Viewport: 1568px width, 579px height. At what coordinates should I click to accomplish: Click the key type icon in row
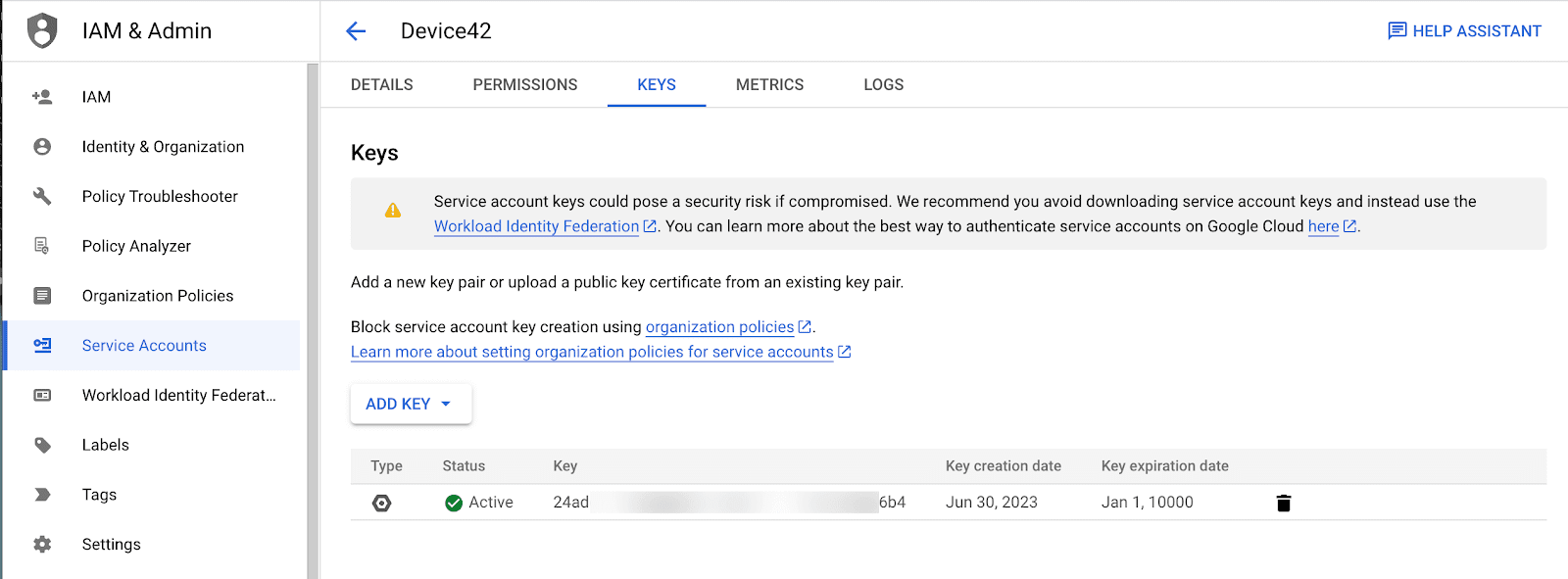pos(382,503)
